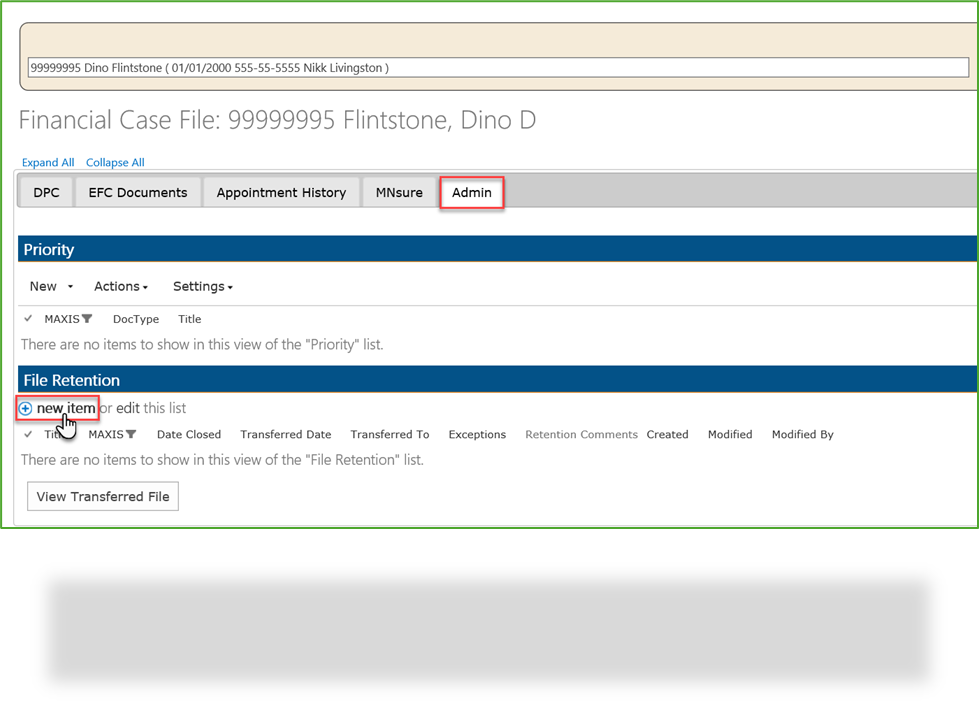Open the Actions dropdown

[x=120, y=286]
